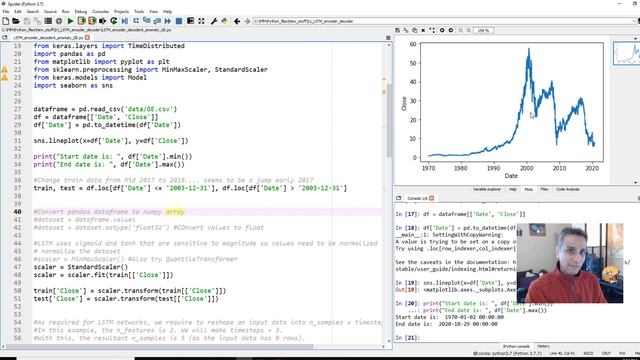Image resolution: width=640 pixels, height=360 pixels.
Task: Step over current line debug icon
Action: 136,21
